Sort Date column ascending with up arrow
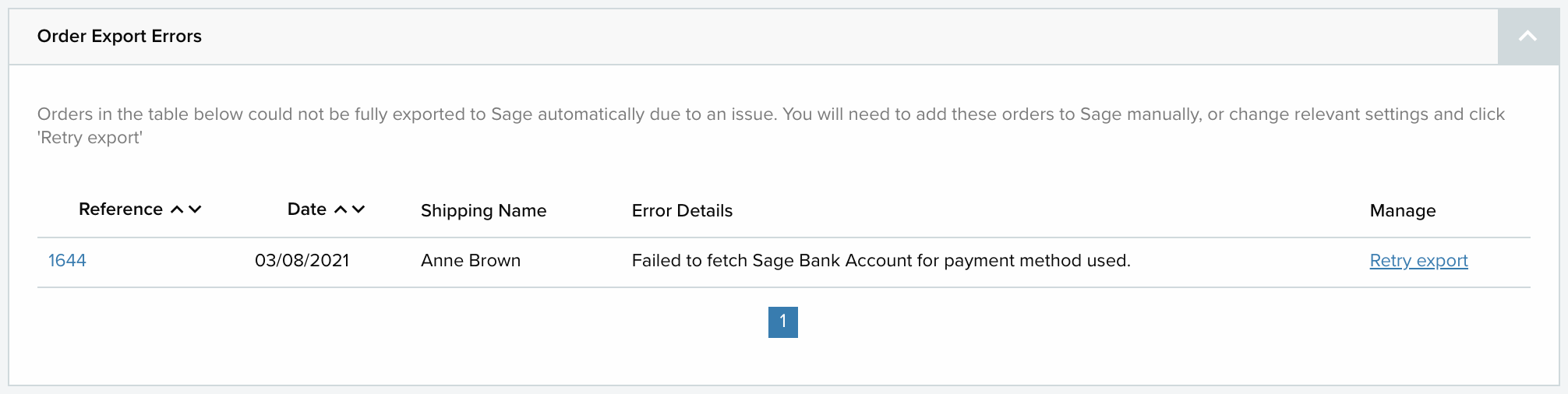Image resolution: width=1568 pixels, height=394 pixels. (x=341, y=209)
